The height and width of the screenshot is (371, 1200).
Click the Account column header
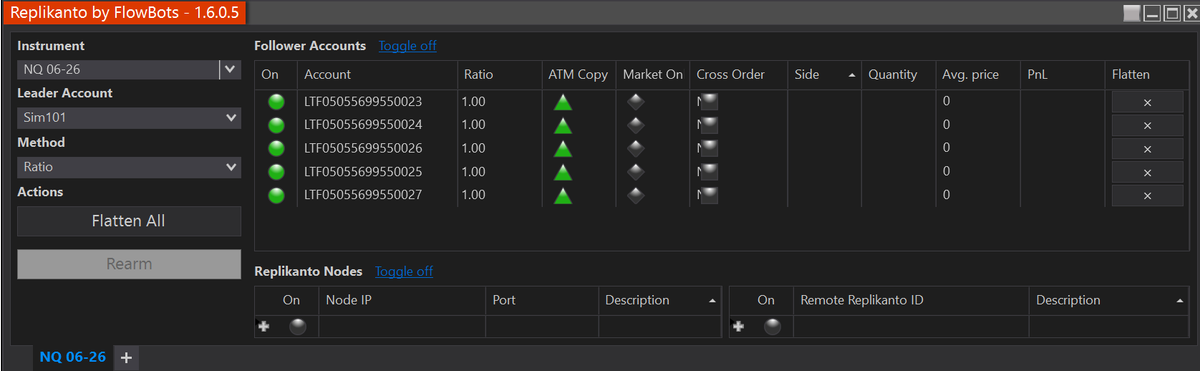click(378, 74)
